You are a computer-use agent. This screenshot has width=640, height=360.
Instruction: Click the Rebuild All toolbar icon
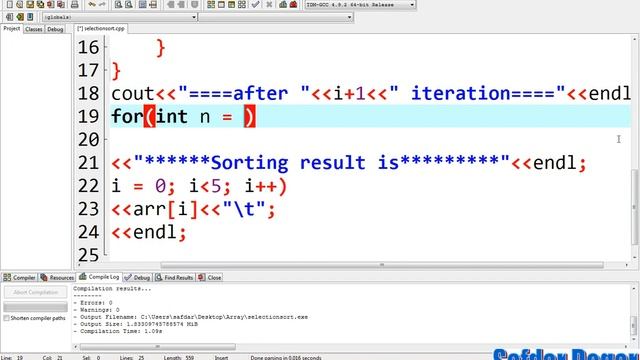pyautogui.click(x=242, y=4)
